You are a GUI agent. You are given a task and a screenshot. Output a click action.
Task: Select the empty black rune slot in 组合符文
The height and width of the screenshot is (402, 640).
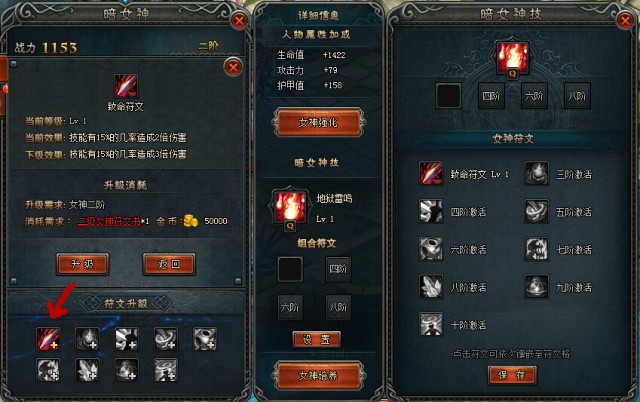290,269
